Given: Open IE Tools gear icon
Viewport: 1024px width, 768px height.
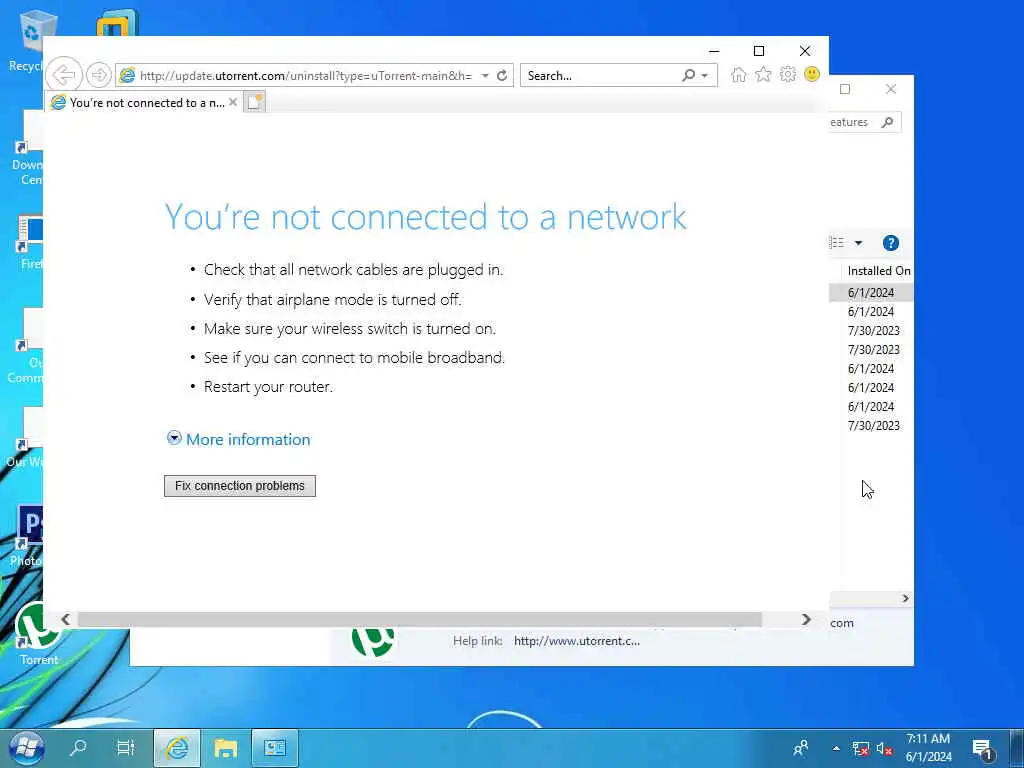Looking at the screenshot, I should pyautogui.click(x=788, y=74).
